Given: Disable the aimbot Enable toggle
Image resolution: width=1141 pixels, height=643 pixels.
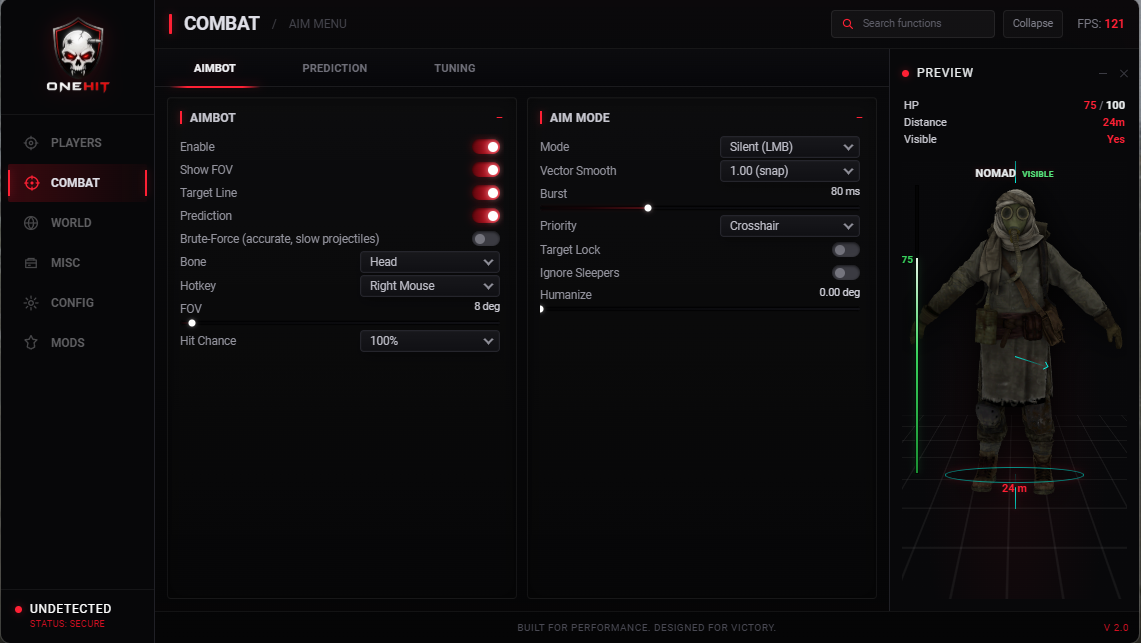Looking at the screenshot, I should tap(486, 147).
